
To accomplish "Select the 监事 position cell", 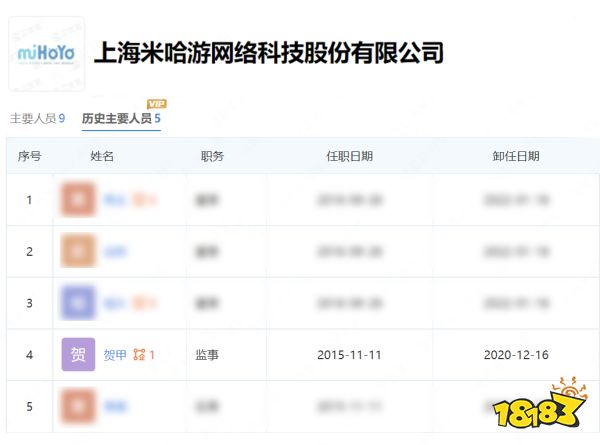I will (207, 355).
